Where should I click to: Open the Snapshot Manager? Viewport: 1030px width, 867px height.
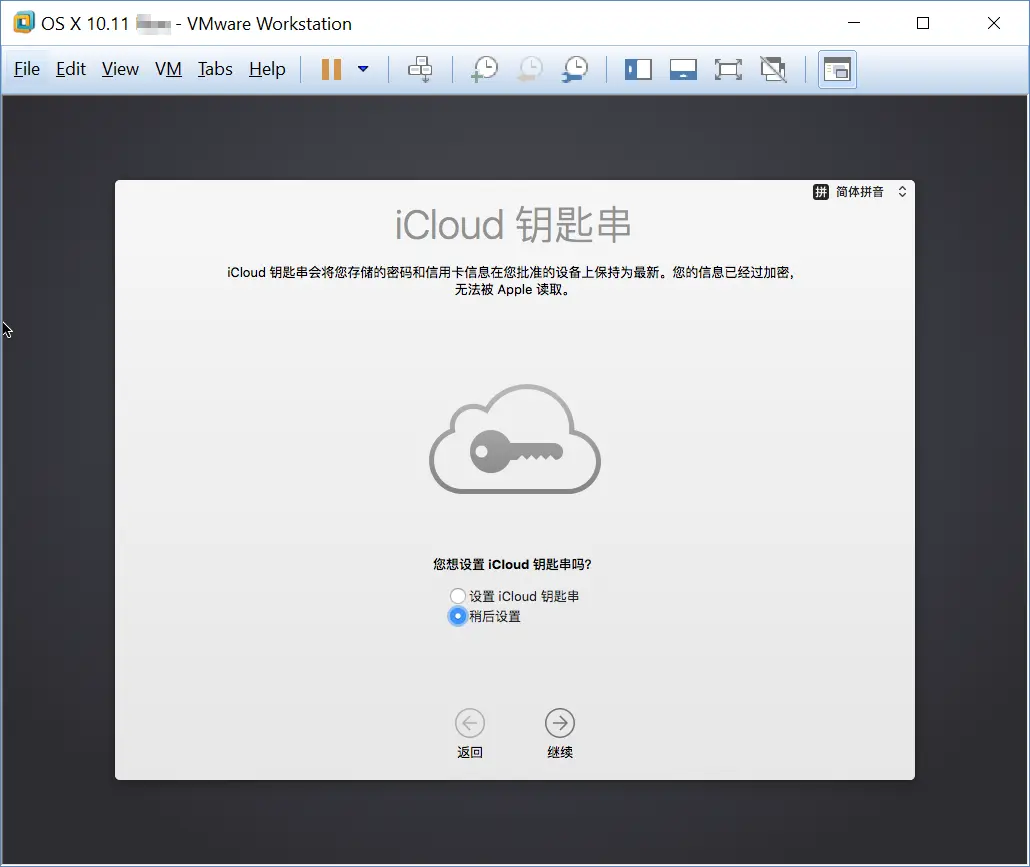coord(575,69)
